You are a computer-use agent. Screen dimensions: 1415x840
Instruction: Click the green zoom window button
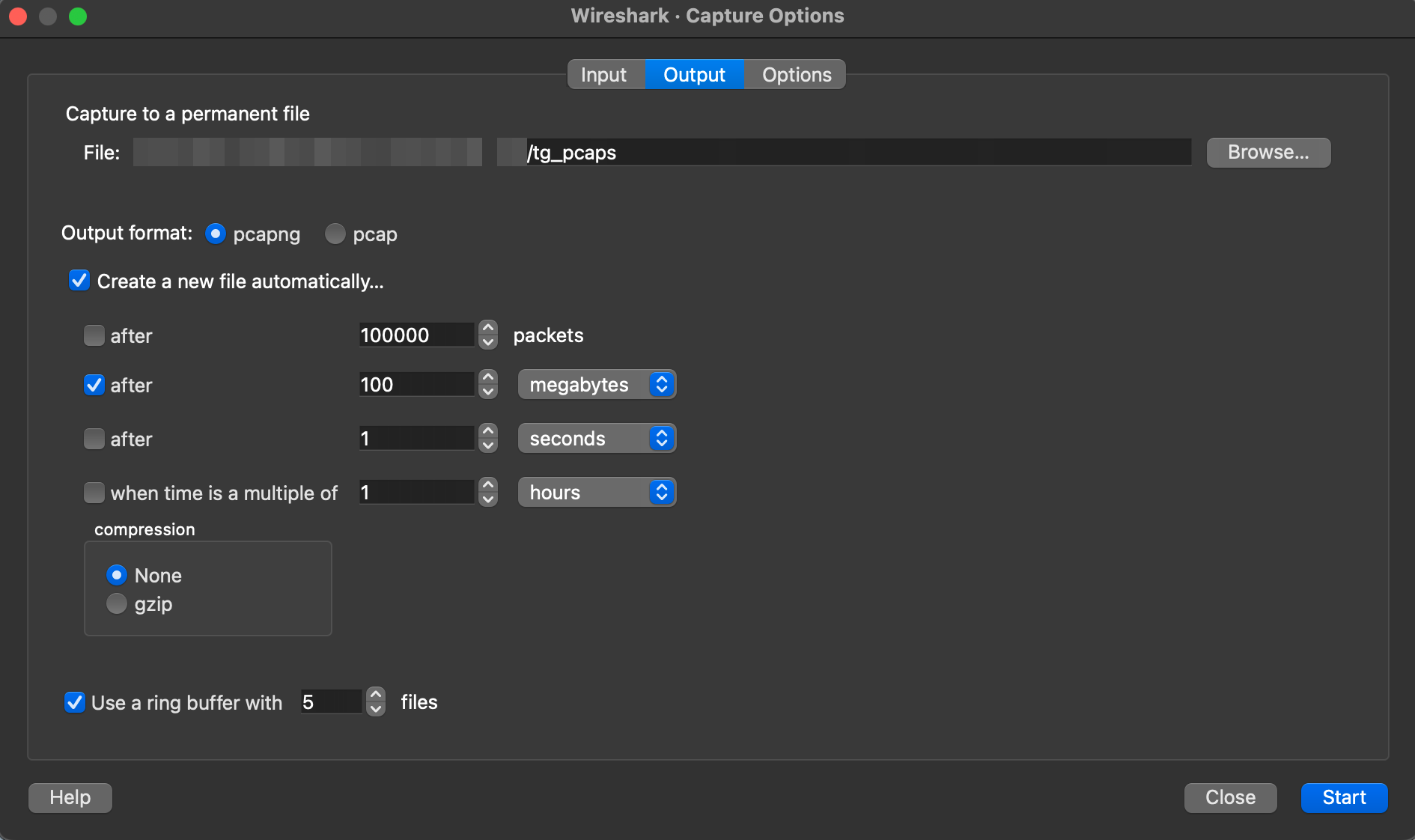[78, 16]
